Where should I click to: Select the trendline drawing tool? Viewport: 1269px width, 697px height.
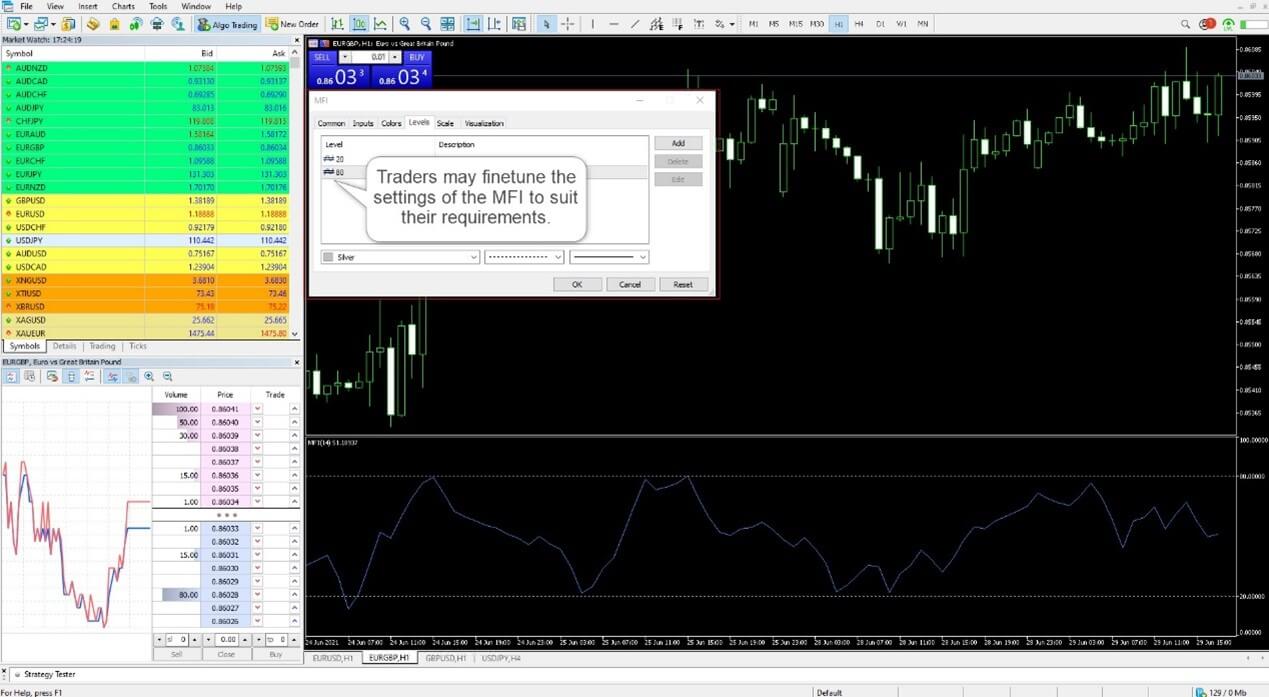[x=633, y=24]
